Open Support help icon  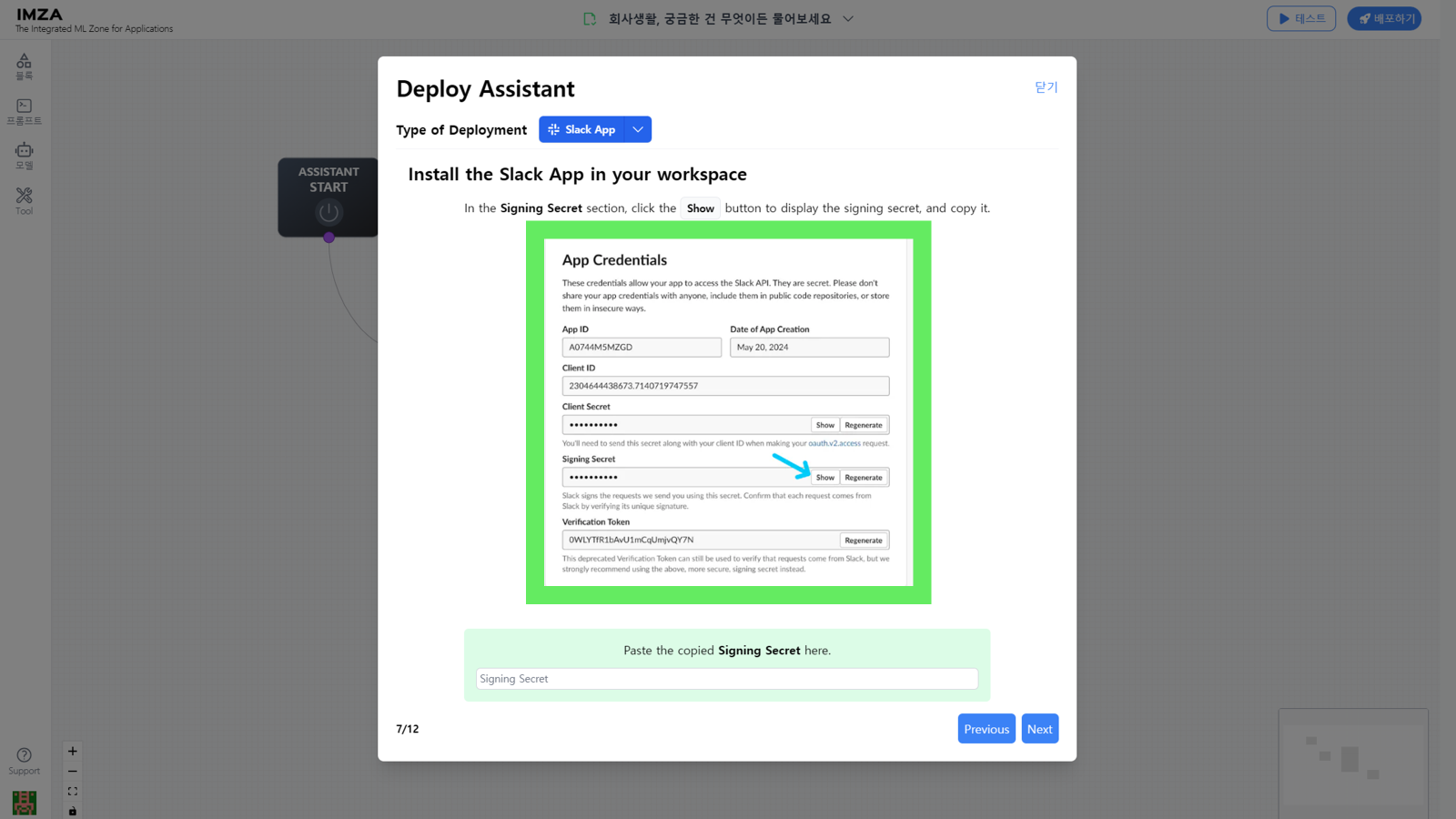tap(25, 761)
